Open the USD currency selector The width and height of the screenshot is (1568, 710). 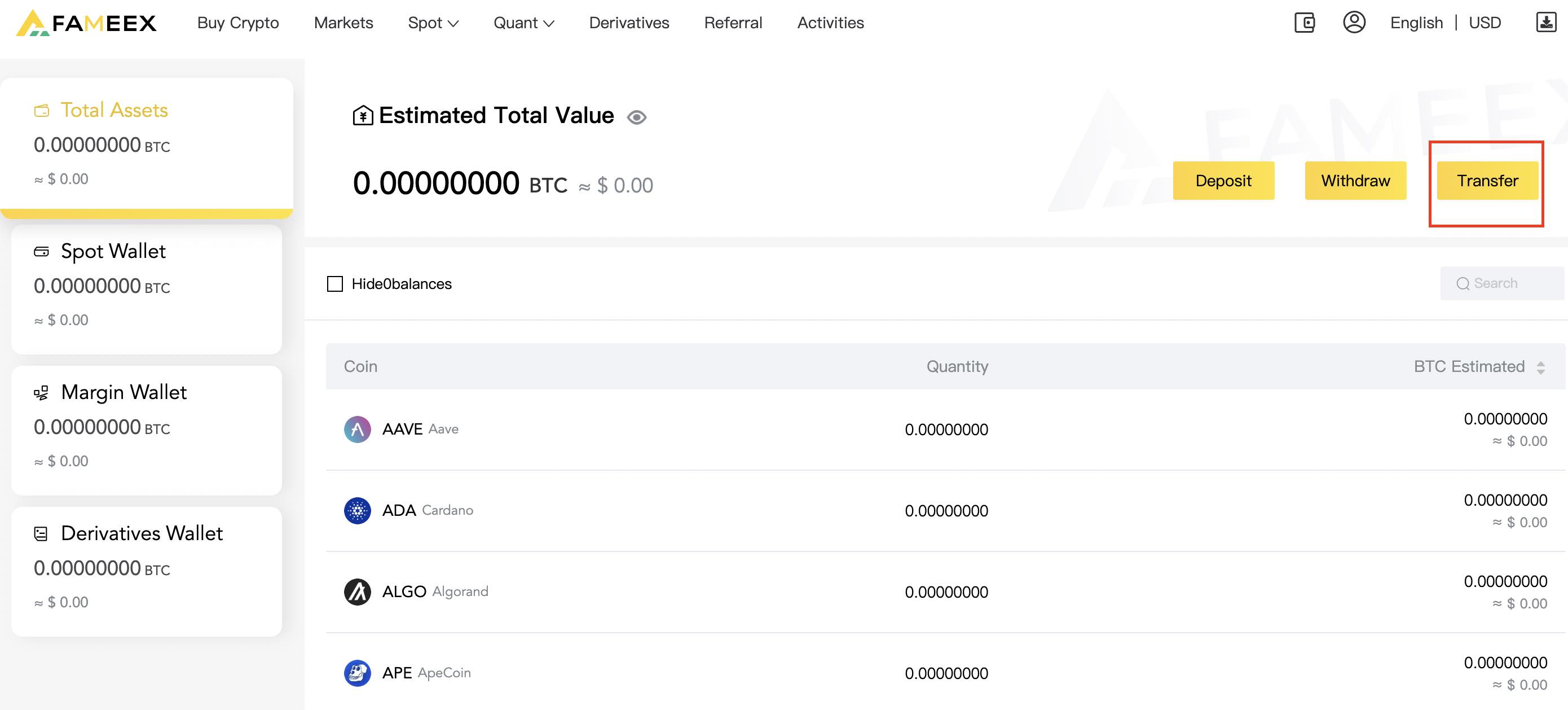click(1485, 23)
